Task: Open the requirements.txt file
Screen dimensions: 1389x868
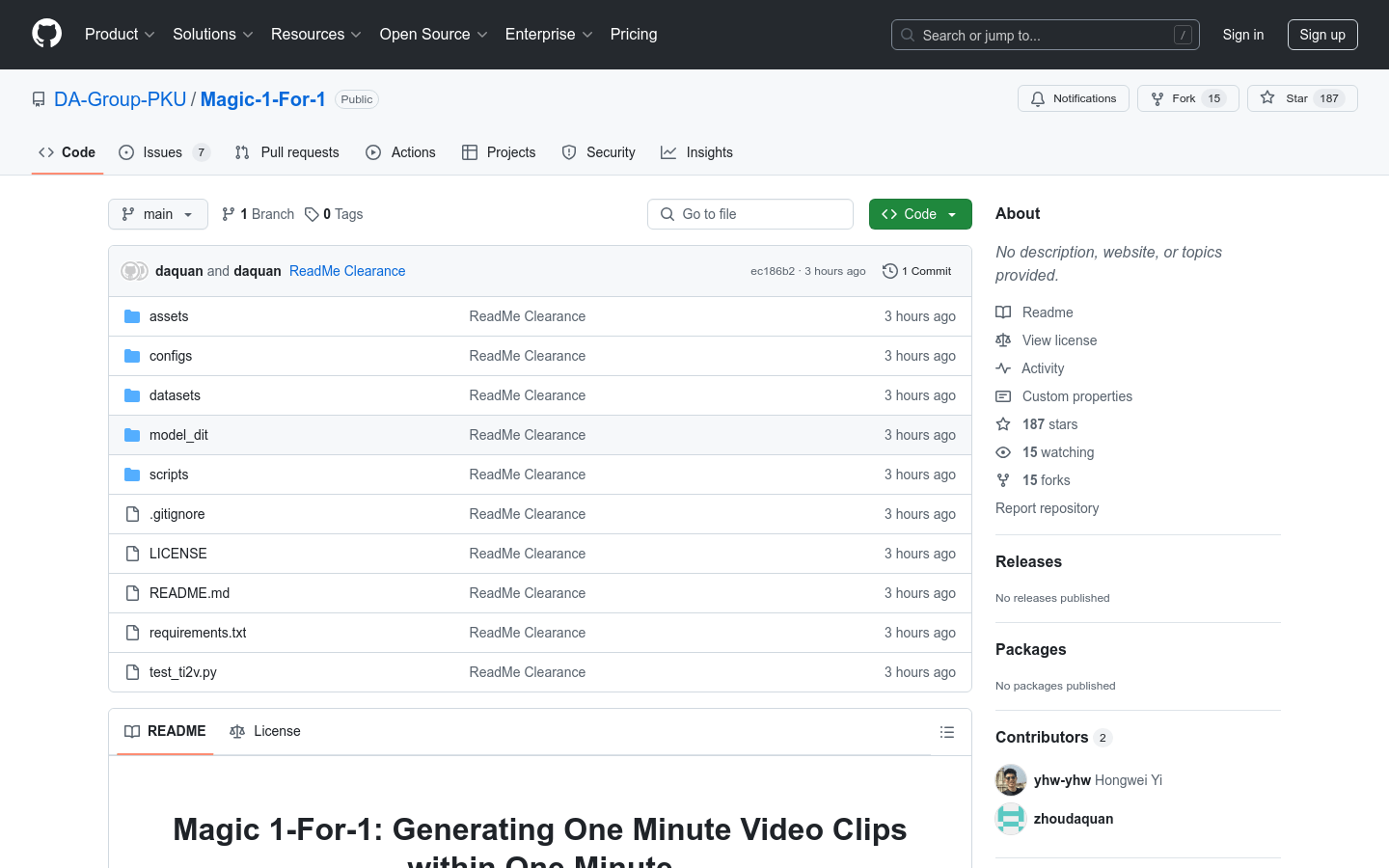Action: 198,633
